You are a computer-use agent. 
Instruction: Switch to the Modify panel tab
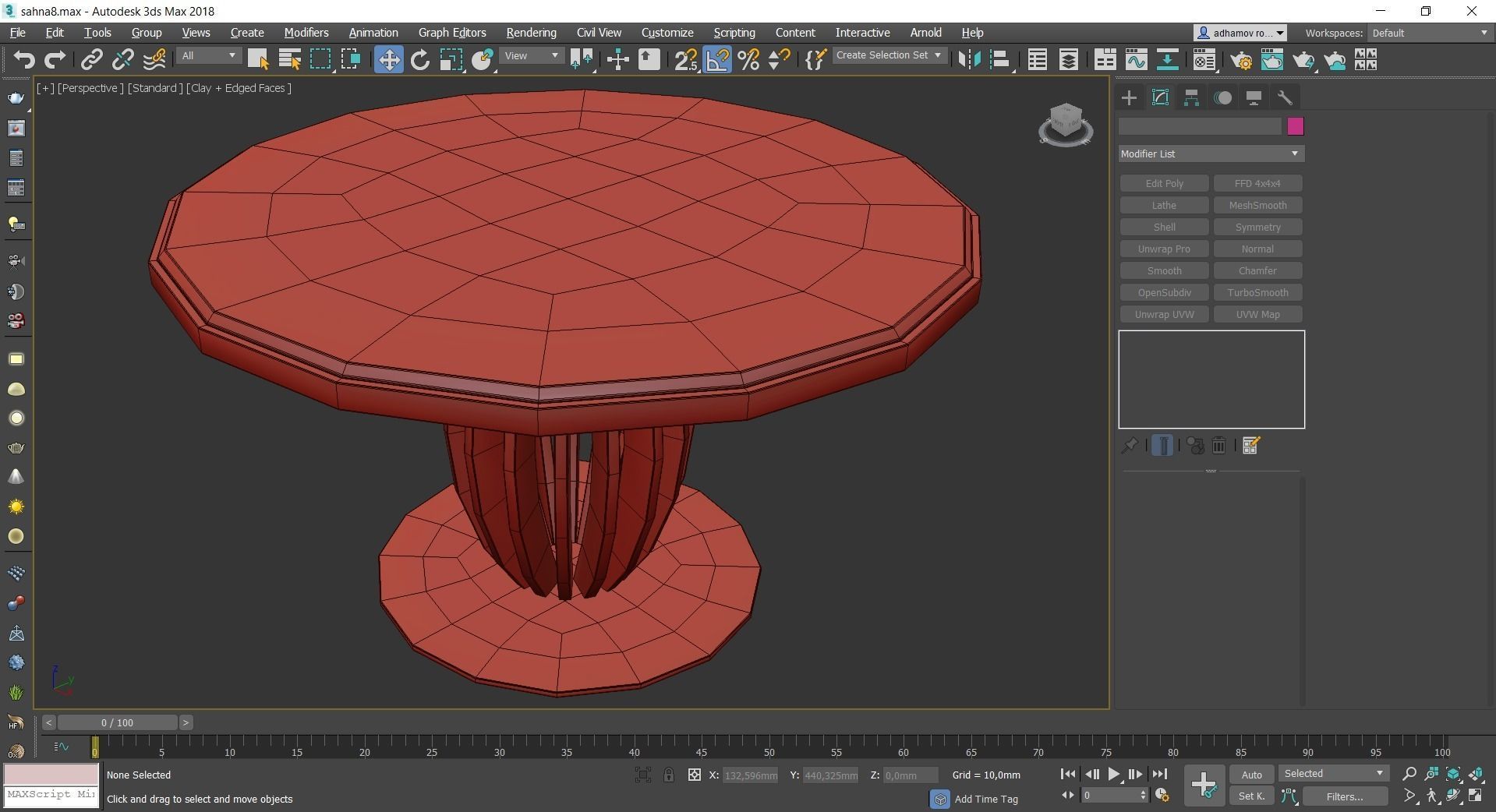click(1160, 97)
